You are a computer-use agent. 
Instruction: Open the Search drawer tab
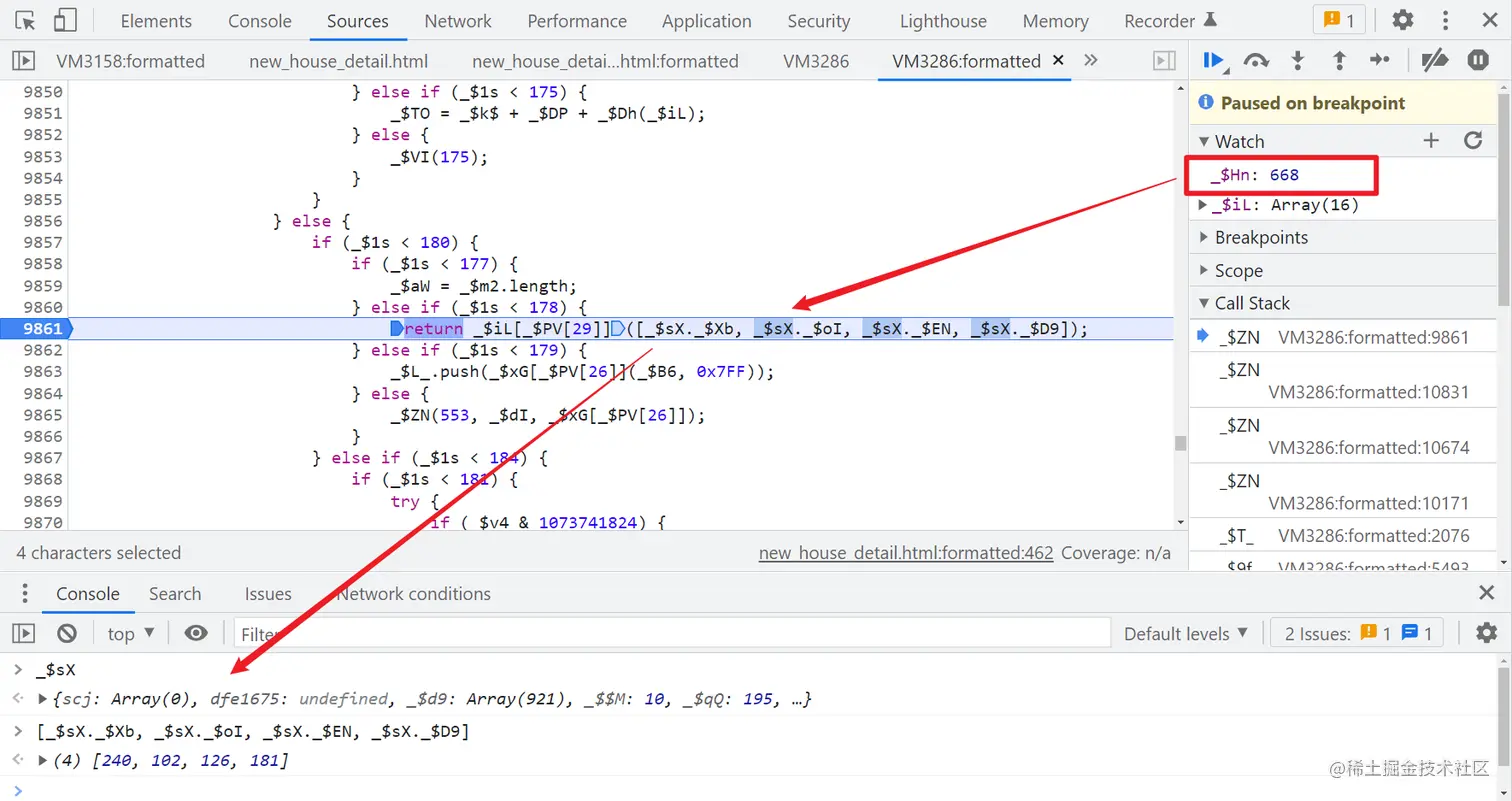pyautogui.click(x=175, y=593)
